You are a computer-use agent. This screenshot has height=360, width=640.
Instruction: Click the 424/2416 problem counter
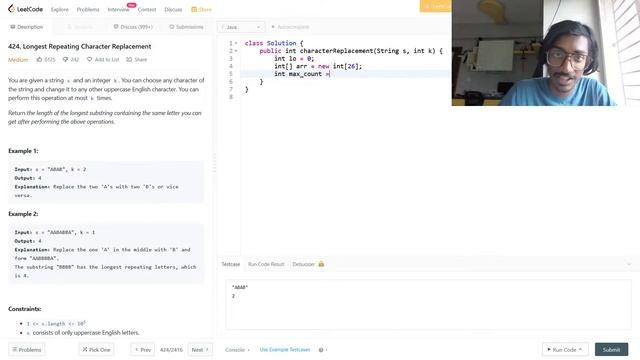pyautogui.click(x=171, y=350)
